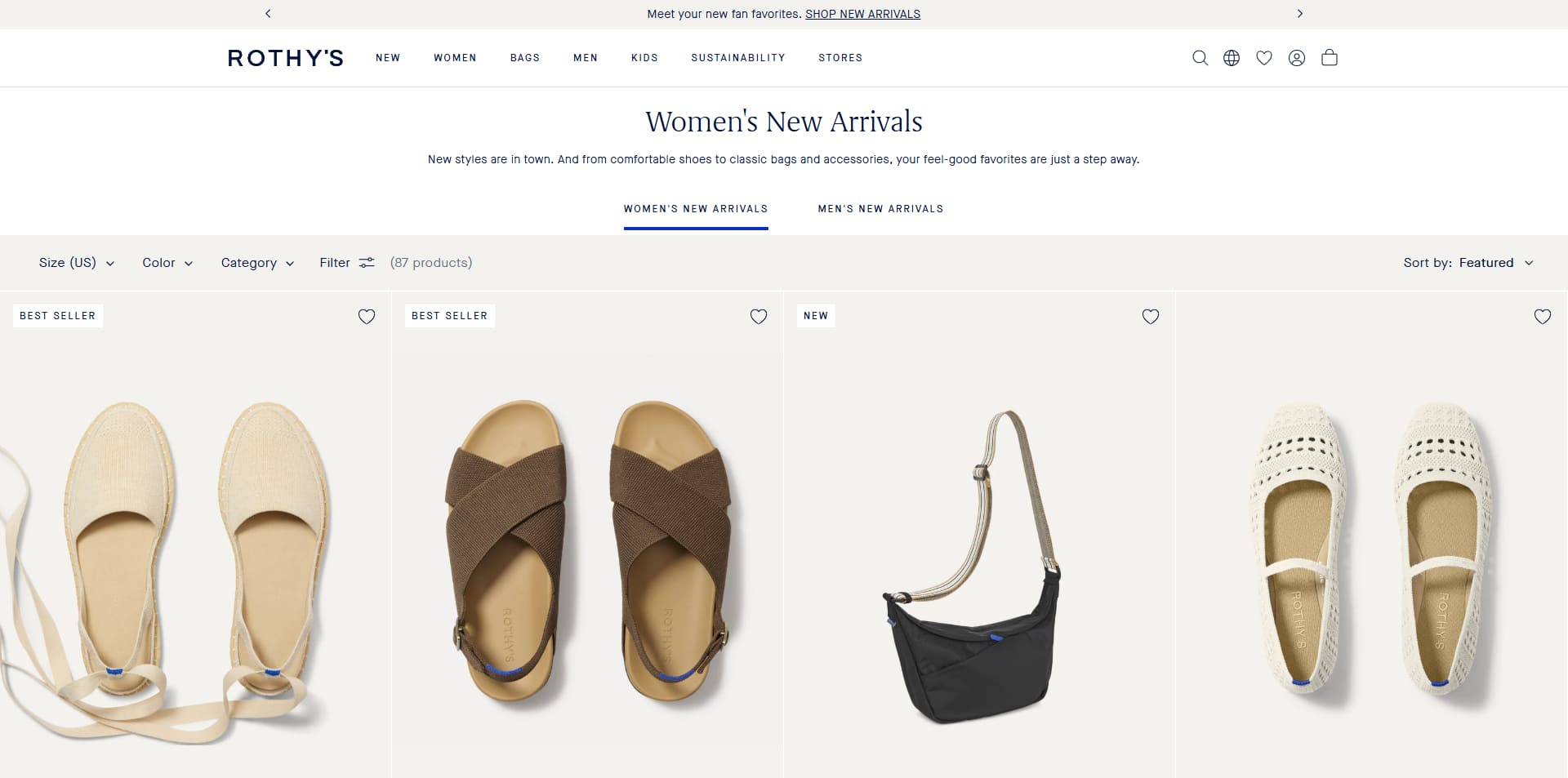Screen dimensions: 1568x778
Task: Open the account profile icon
Action: pyautogui.click(x=1297, y=58)
